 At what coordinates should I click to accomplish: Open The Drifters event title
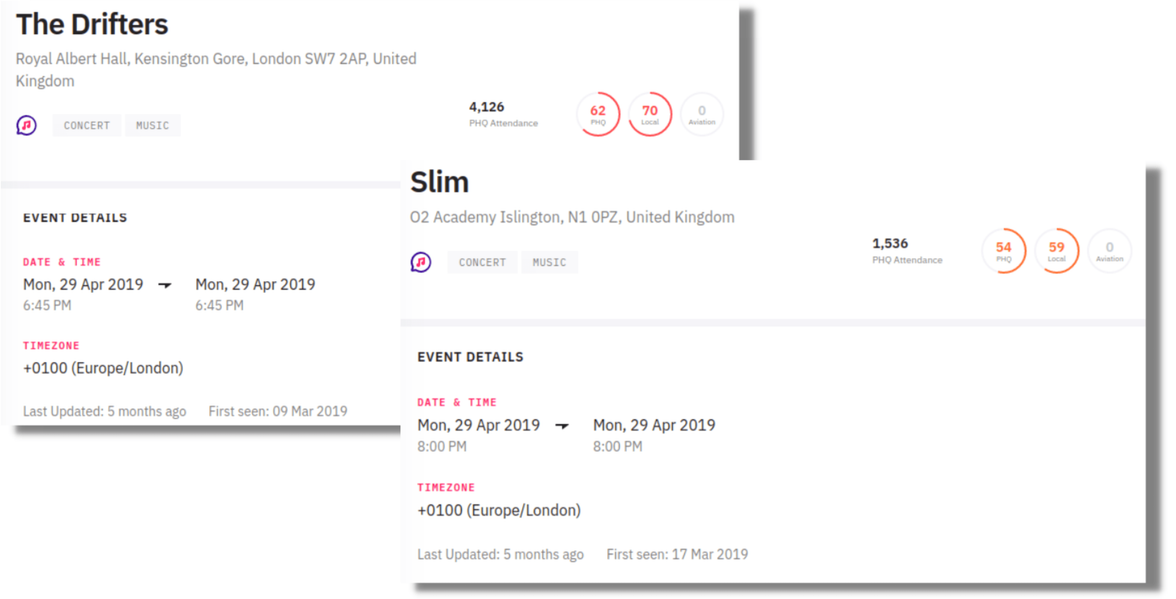pos(92,24)
